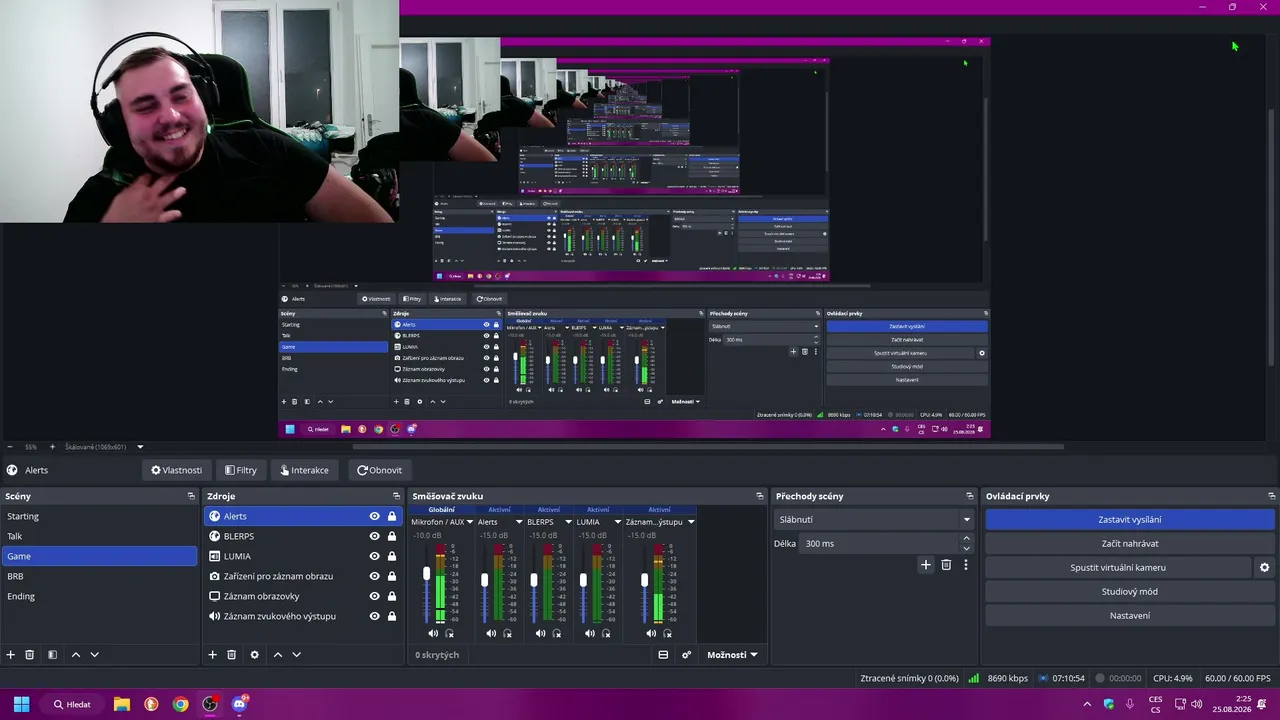Click Začít nahrávat to start recording
Screen dimensions: 1280x720
[1130, 544]
